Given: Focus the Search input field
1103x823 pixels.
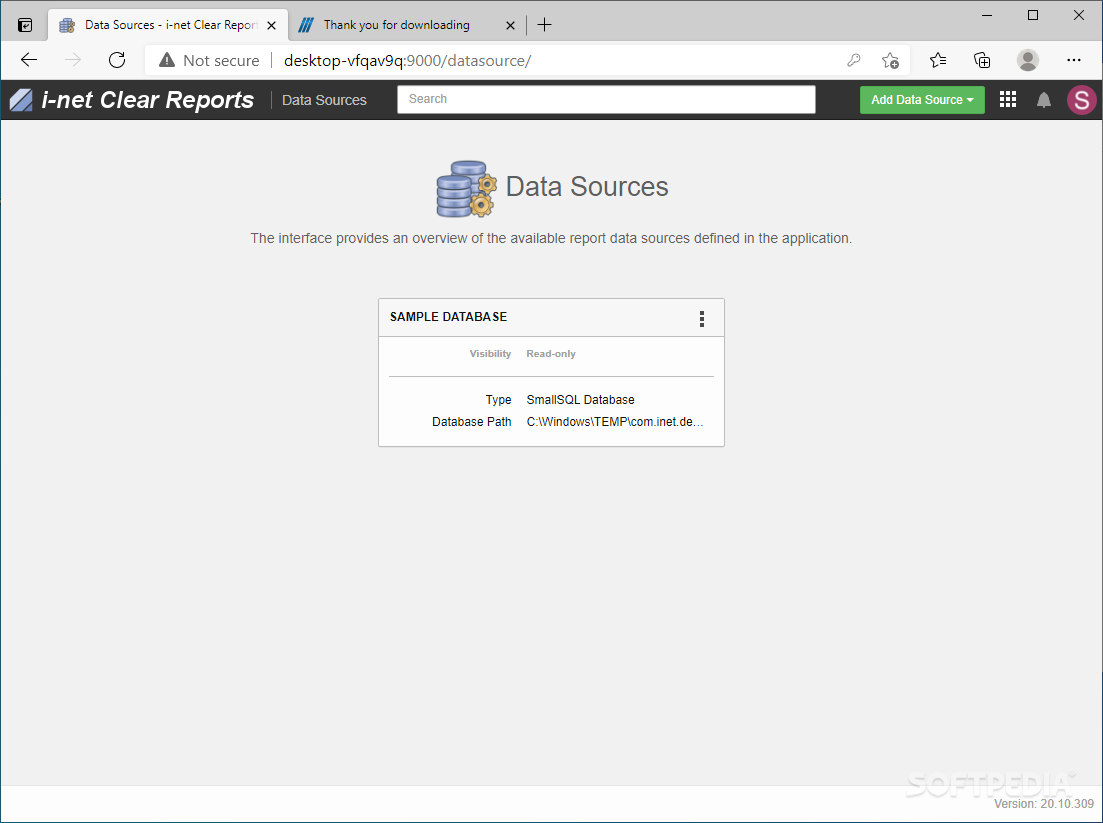Looking at the screenshot, I should point(606,99).
